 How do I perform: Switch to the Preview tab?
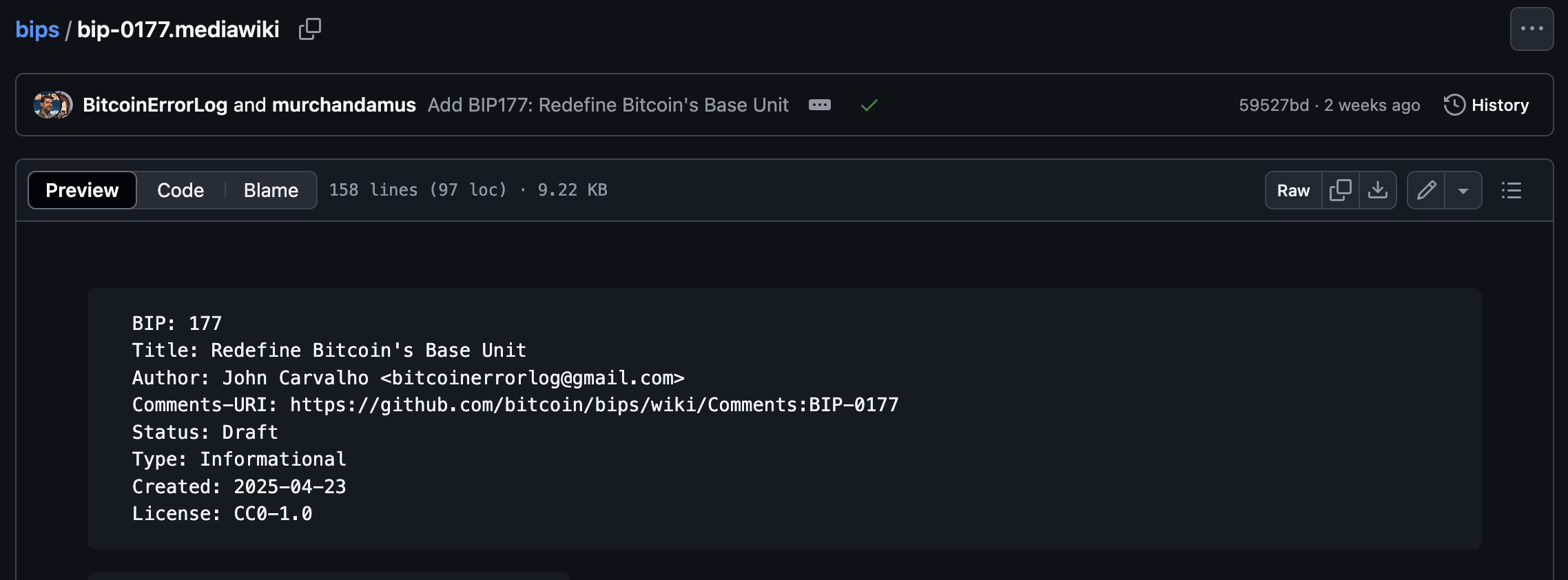pyautogui.click(x=82, y=190)
